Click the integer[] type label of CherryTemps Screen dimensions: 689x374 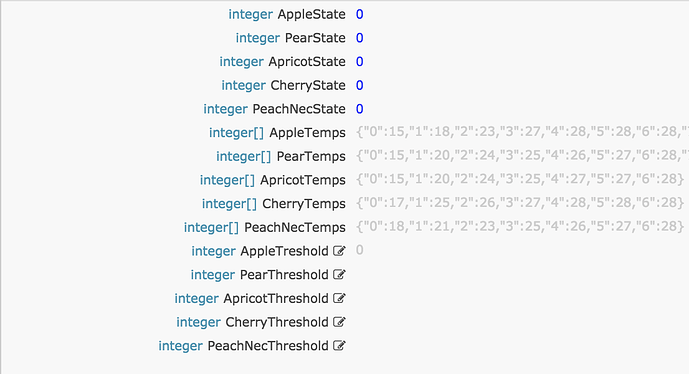tap(229, 204)
